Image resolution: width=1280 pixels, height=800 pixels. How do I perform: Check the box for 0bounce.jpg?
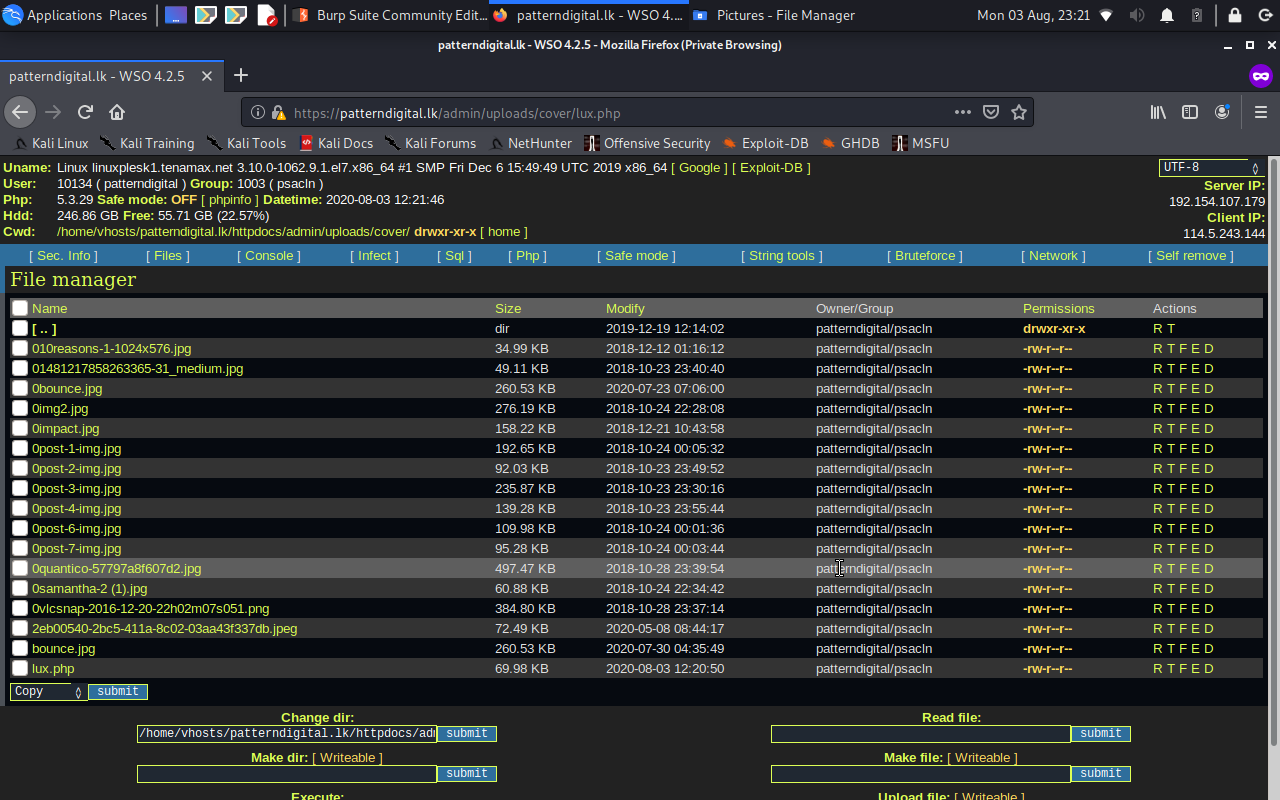pyautogui.click(x=20, y=388)
